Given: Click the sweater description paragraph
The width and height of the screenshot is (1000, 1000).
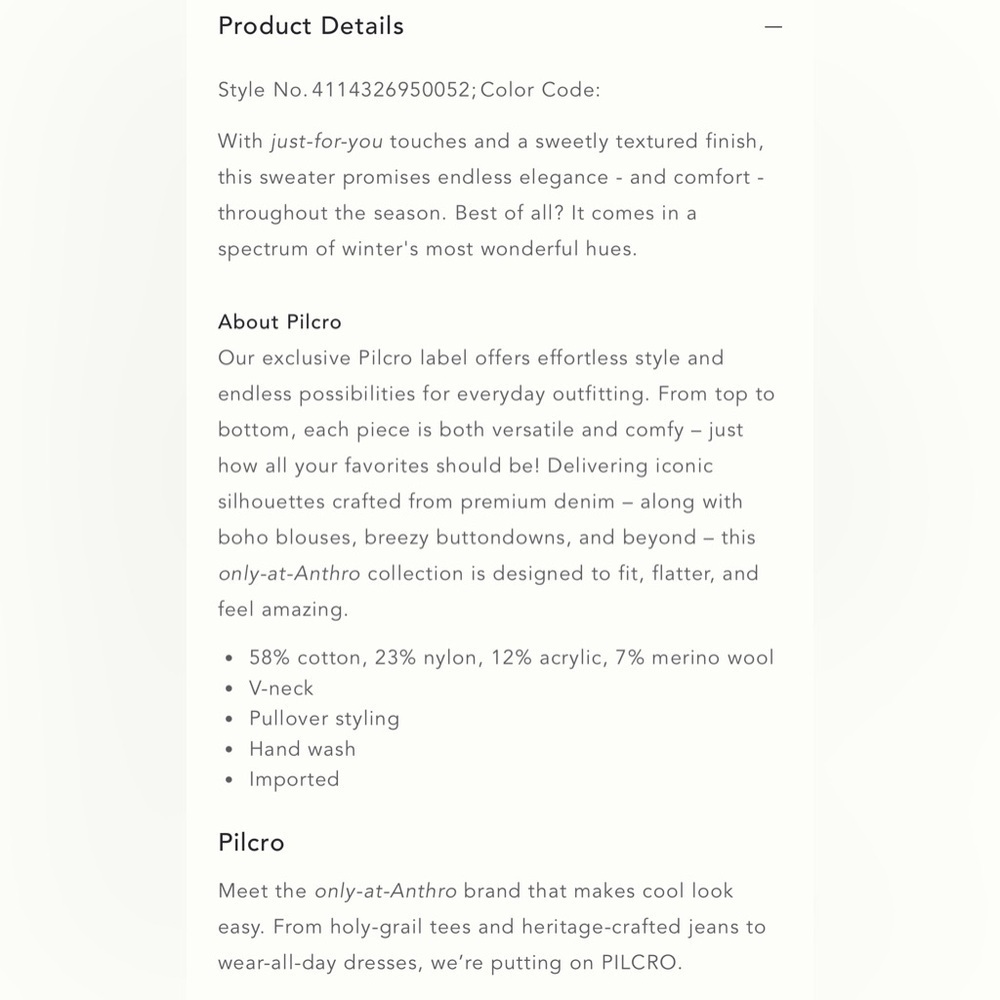Looking at the screenshot, I should [491, 195].
